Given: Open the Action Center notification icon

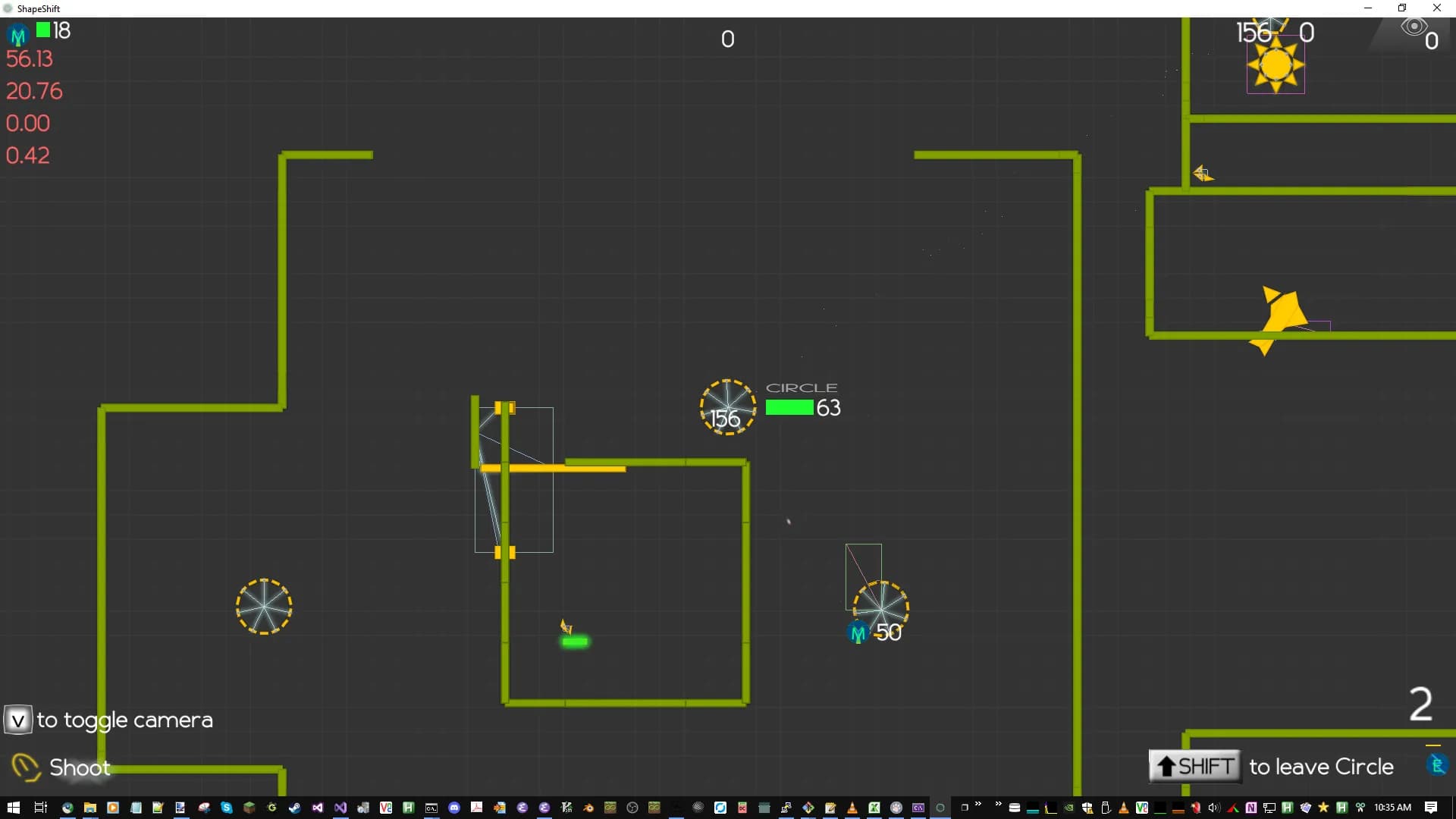Looking at the screenshot, I should point(1430,808).
